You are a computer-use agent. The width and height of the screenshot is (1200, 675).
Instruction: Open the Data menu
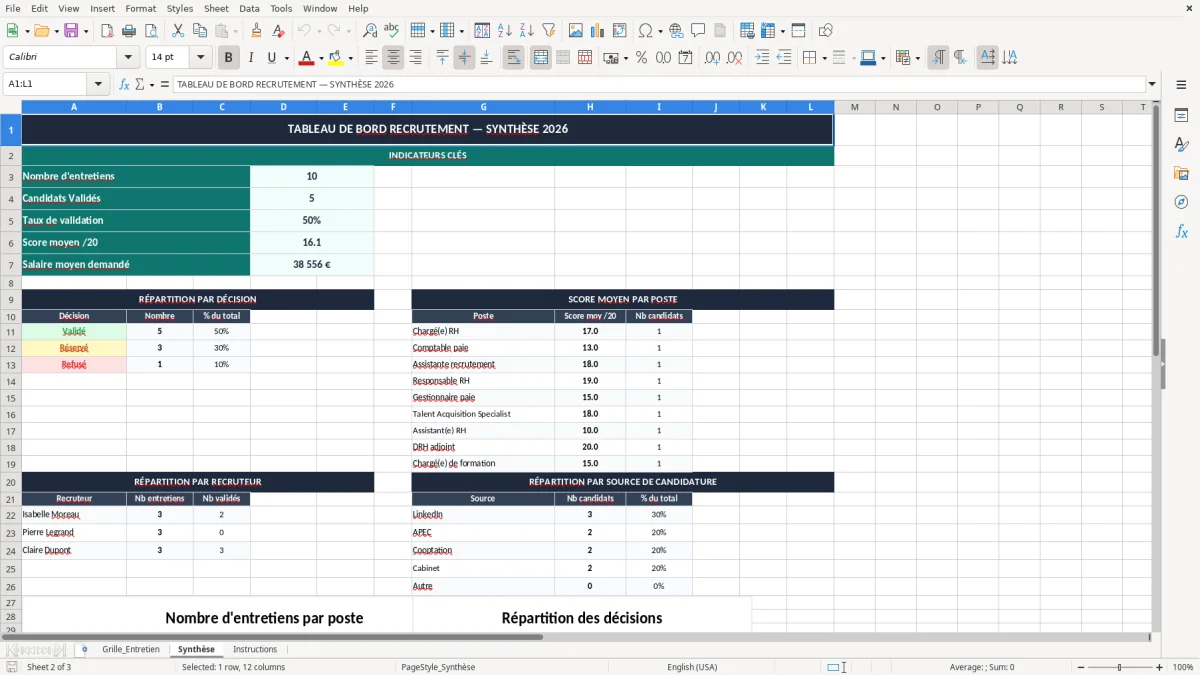[249, 8]
